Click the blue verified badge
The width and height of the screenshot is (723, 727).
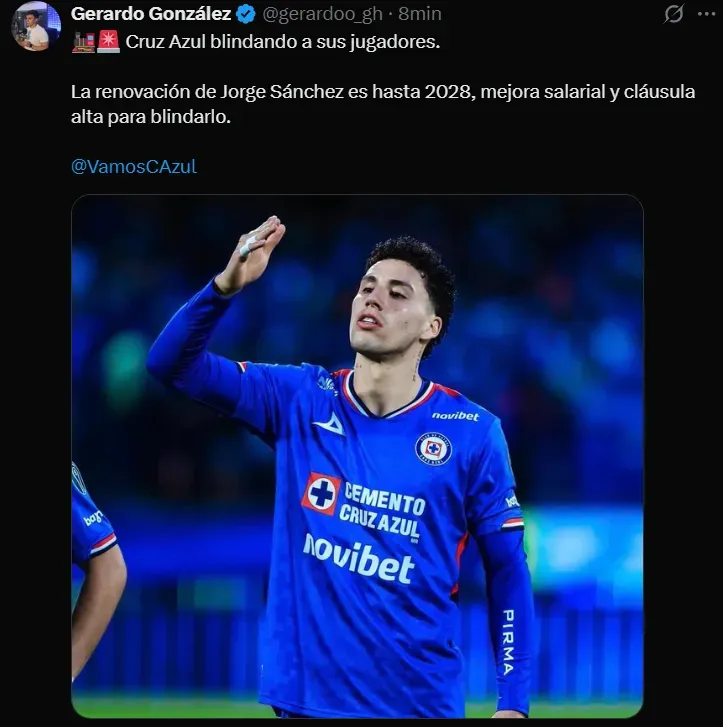point(245,14)
